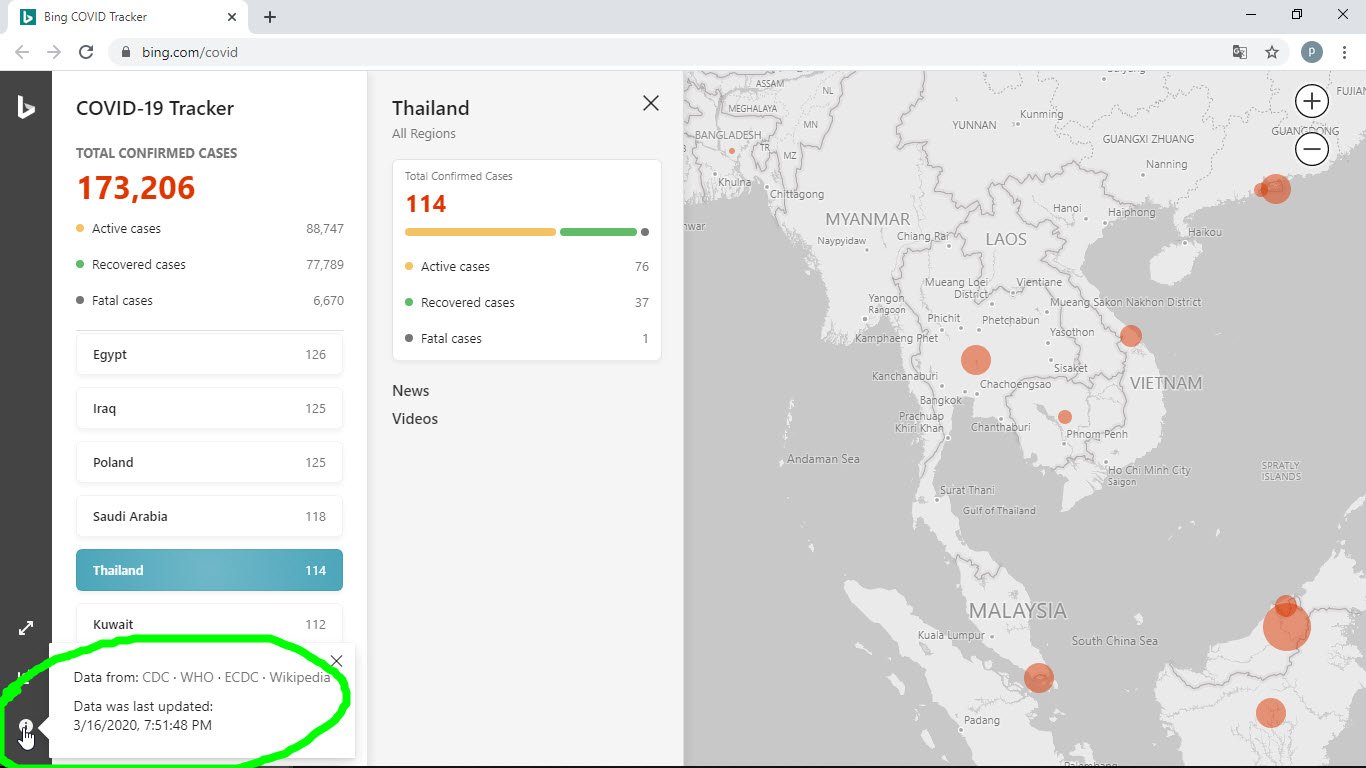
Task: Select Poland in the country list
Action: click(x=209, y=462)
